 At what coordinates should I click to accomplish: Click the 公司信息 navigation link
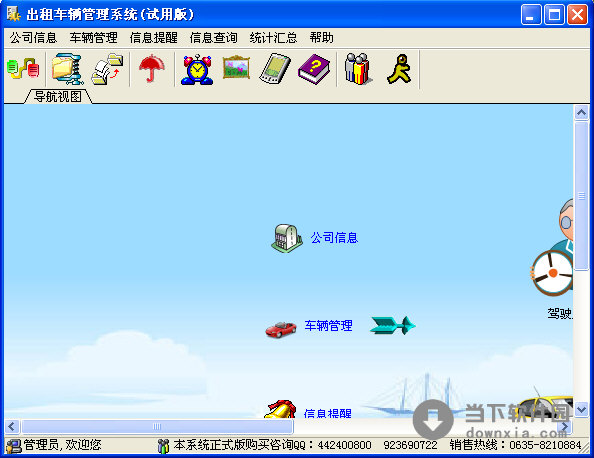[335, 238]
